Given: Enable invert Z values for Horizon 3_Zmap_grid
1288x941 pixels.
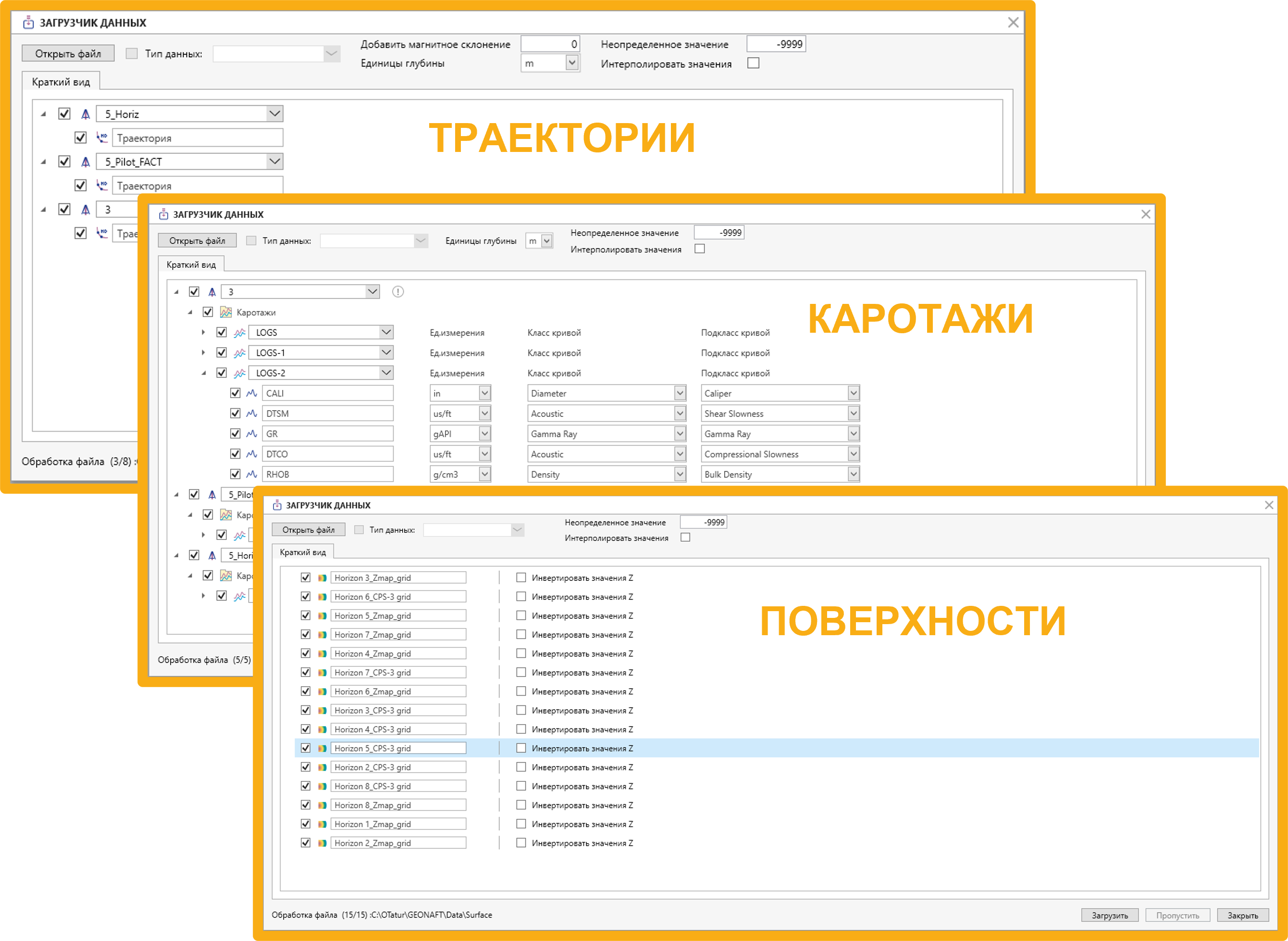Looking at the screenshot, I should [x=521, y=577].
